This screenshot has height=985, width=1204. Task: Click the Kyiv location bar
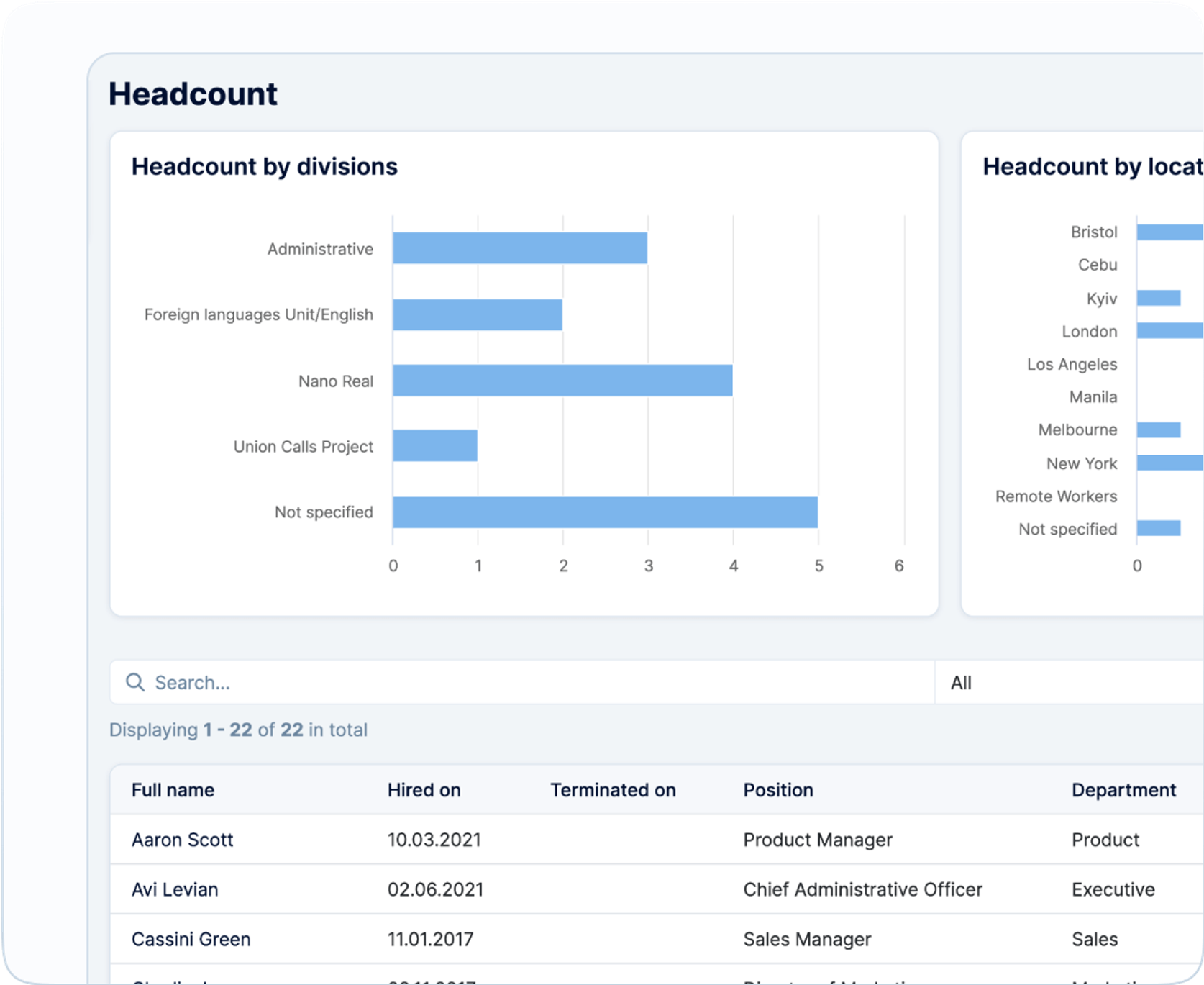tap(1159, 298)
